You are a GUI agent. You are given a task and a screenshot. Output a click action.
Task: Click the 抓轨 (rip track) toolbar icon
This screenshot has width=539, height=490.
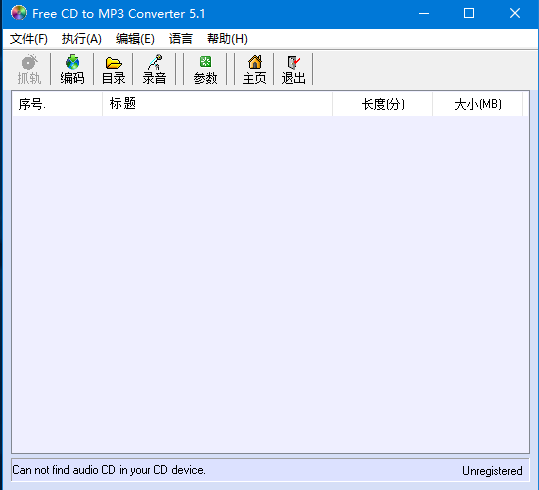(29, 69)
